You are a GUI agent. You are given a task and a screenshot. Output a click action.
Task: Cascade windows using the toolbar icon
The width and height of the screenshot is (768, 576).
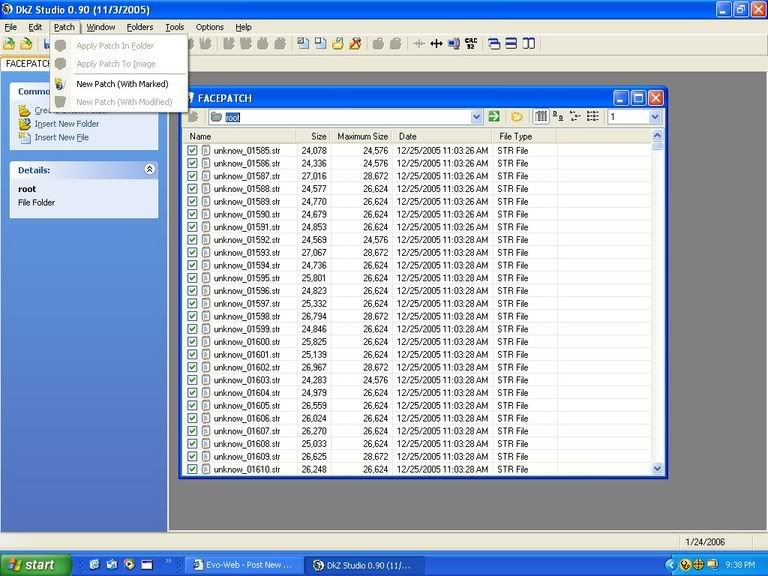pyautogui.click(x=494, y=44)
